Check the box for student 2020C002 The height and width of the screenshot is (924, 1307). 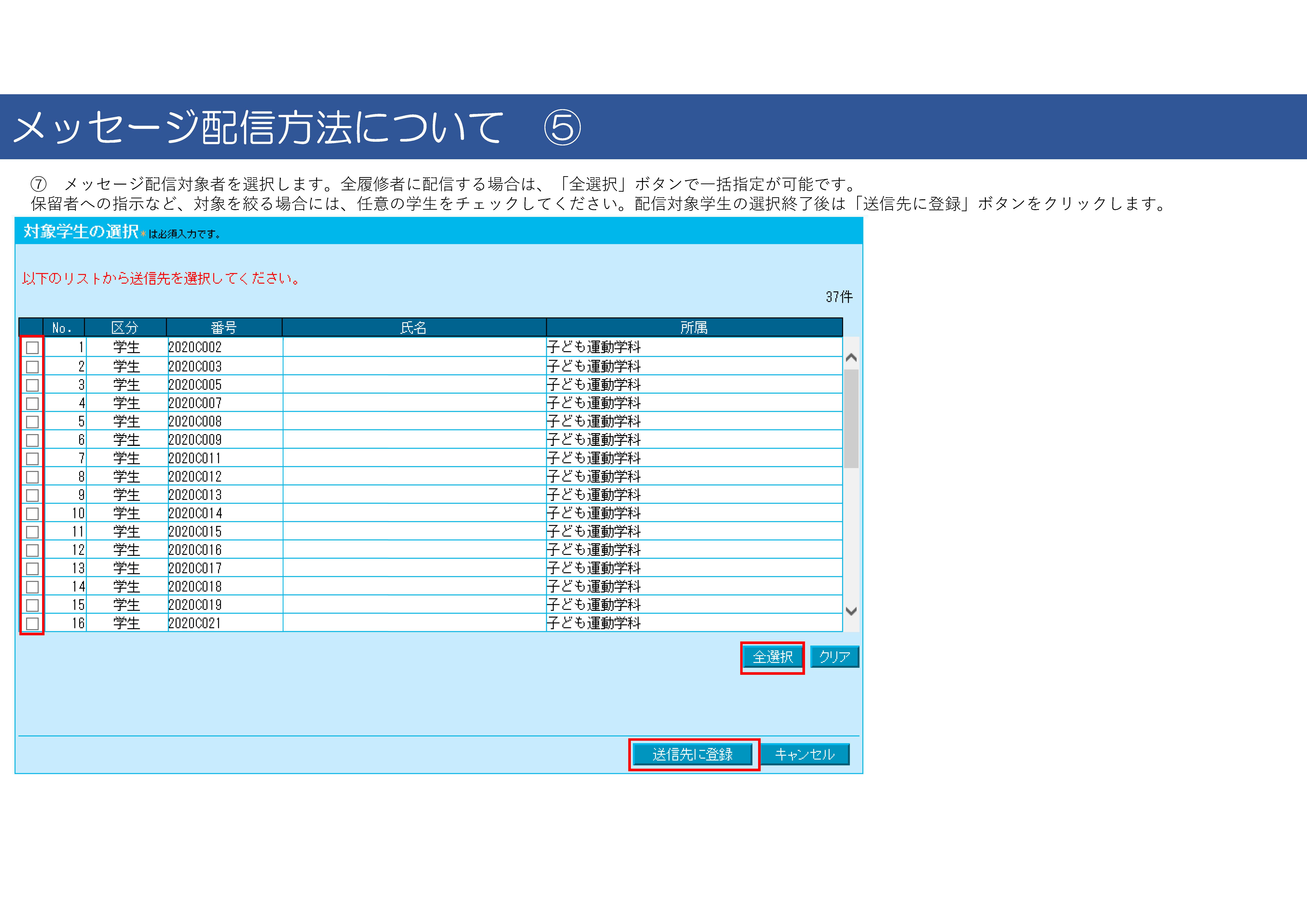pyautogui.click(x=32, y=348)
